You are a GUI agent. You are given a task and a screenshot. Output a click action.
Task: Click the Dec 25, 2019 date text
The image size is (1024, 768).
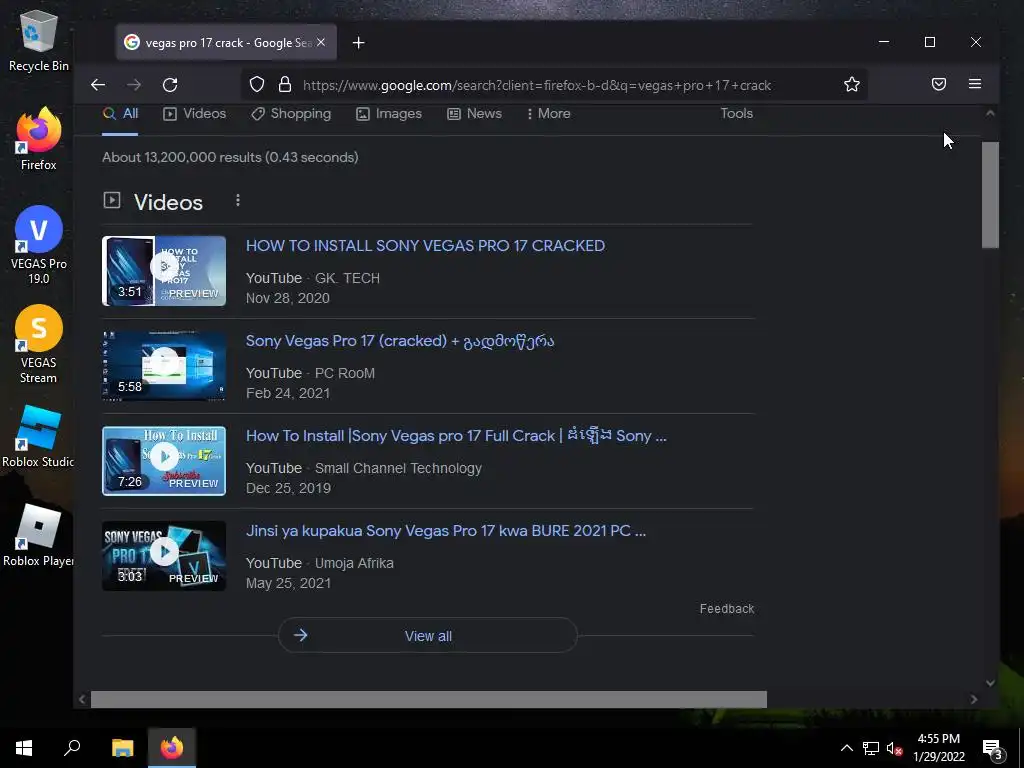(x=288, y=488)
